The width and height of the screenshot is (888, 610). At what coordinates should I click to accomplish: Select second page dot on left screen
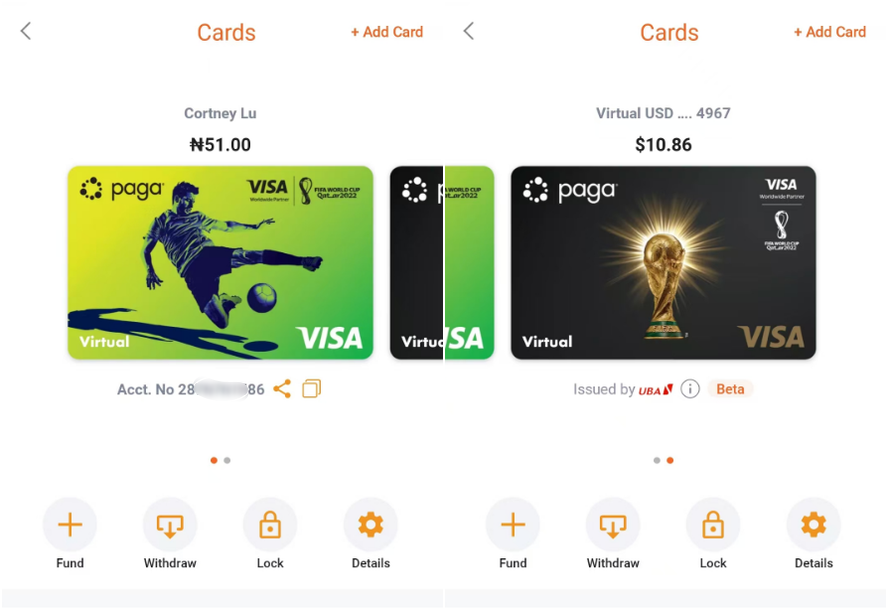[x=227, y=460]
